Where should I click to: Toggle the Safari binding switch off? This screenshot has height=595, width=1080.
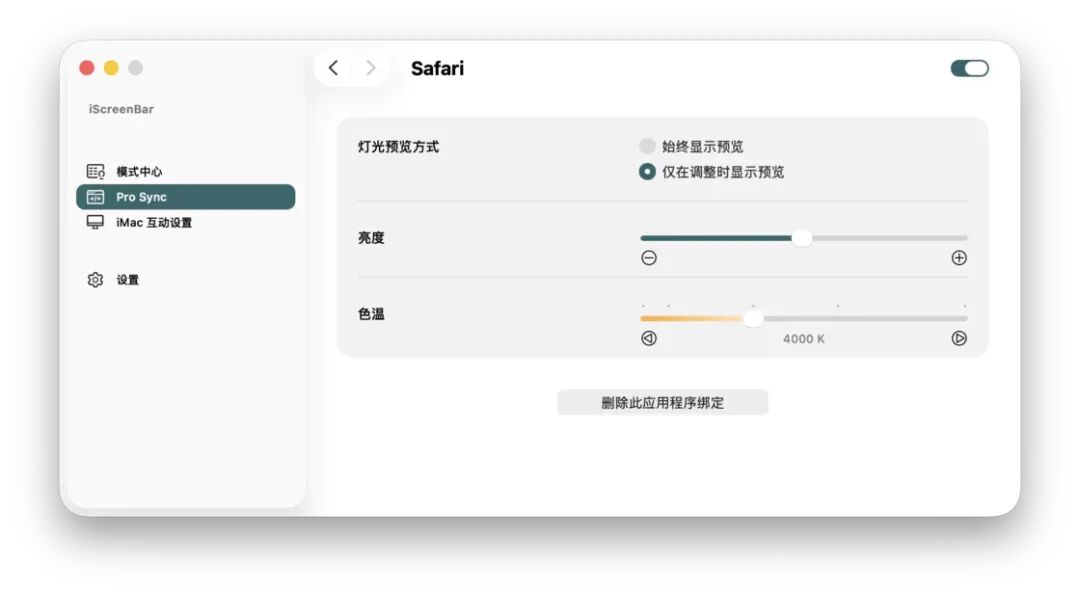(969, 68)
